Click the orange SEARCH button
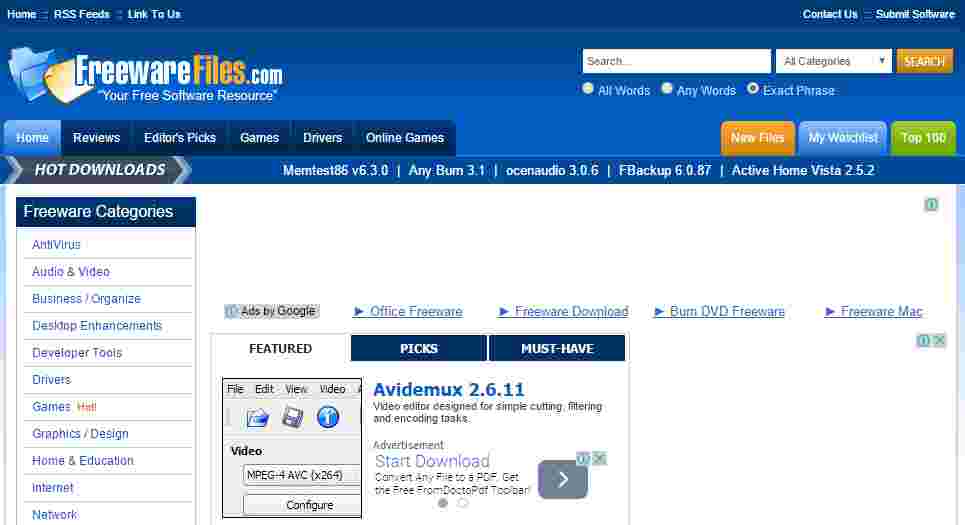This screenshot has width=965, height=525. point(924,61)
